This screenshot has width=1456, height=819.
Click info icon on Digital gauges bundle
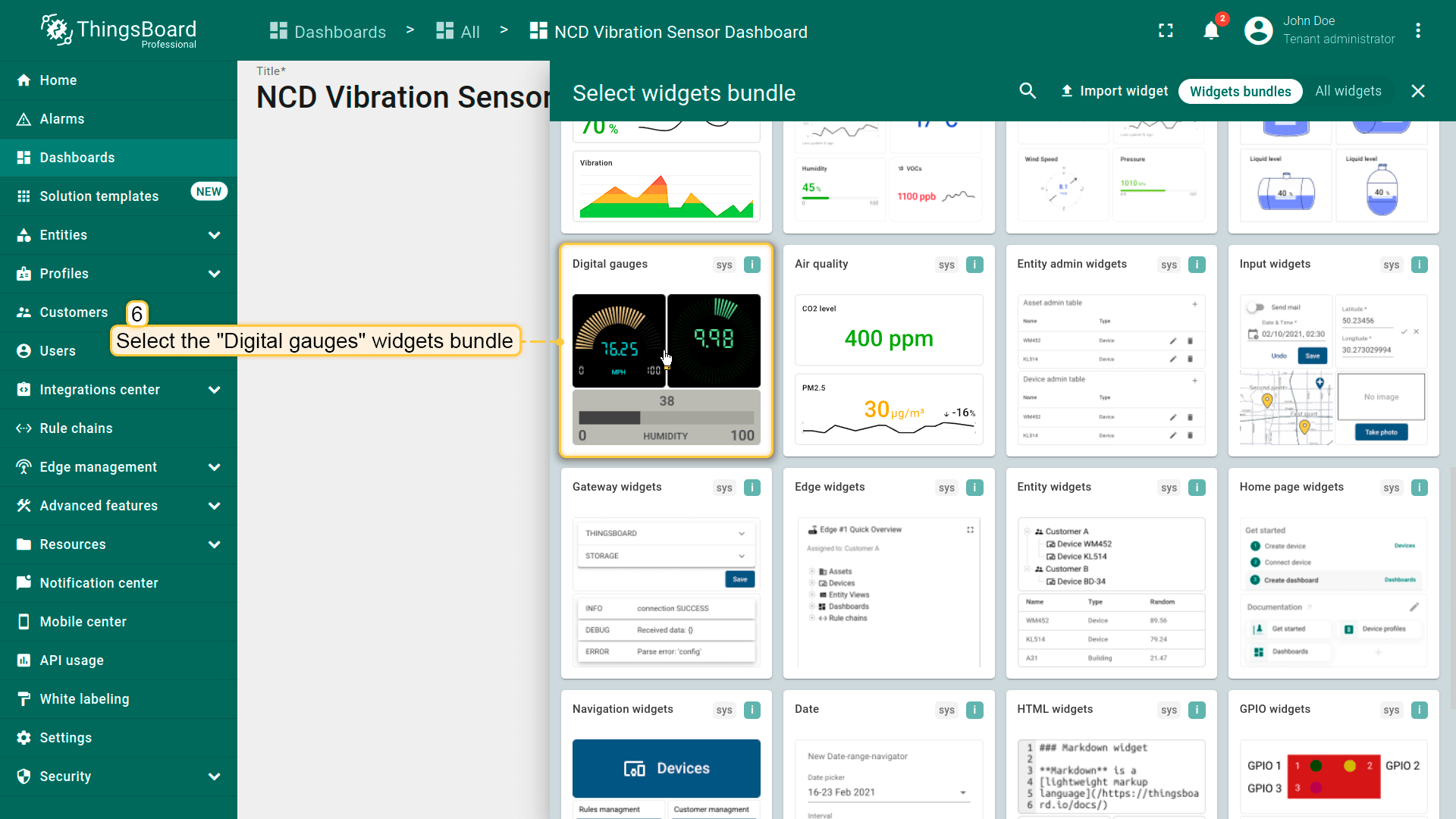tap(752, 265)
